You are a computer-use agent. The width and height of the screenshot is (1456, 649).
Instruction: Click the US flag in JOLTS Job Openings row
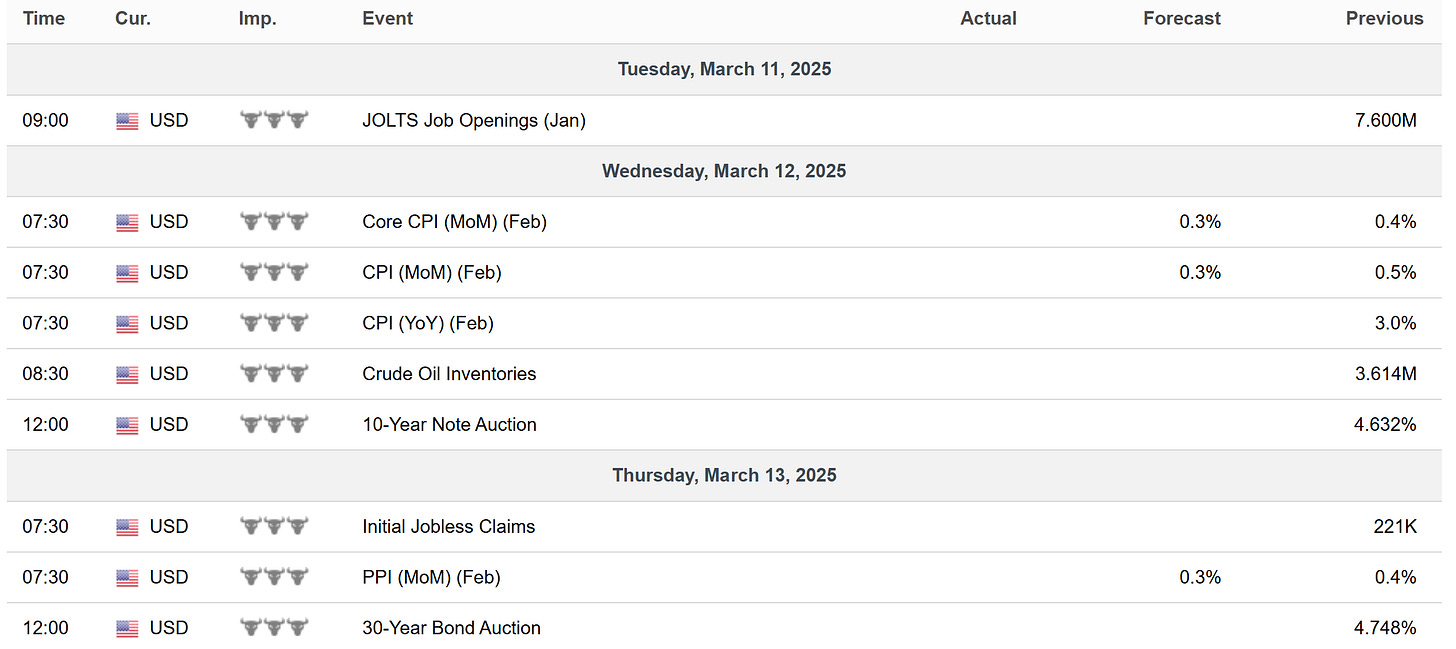[127, 121]
